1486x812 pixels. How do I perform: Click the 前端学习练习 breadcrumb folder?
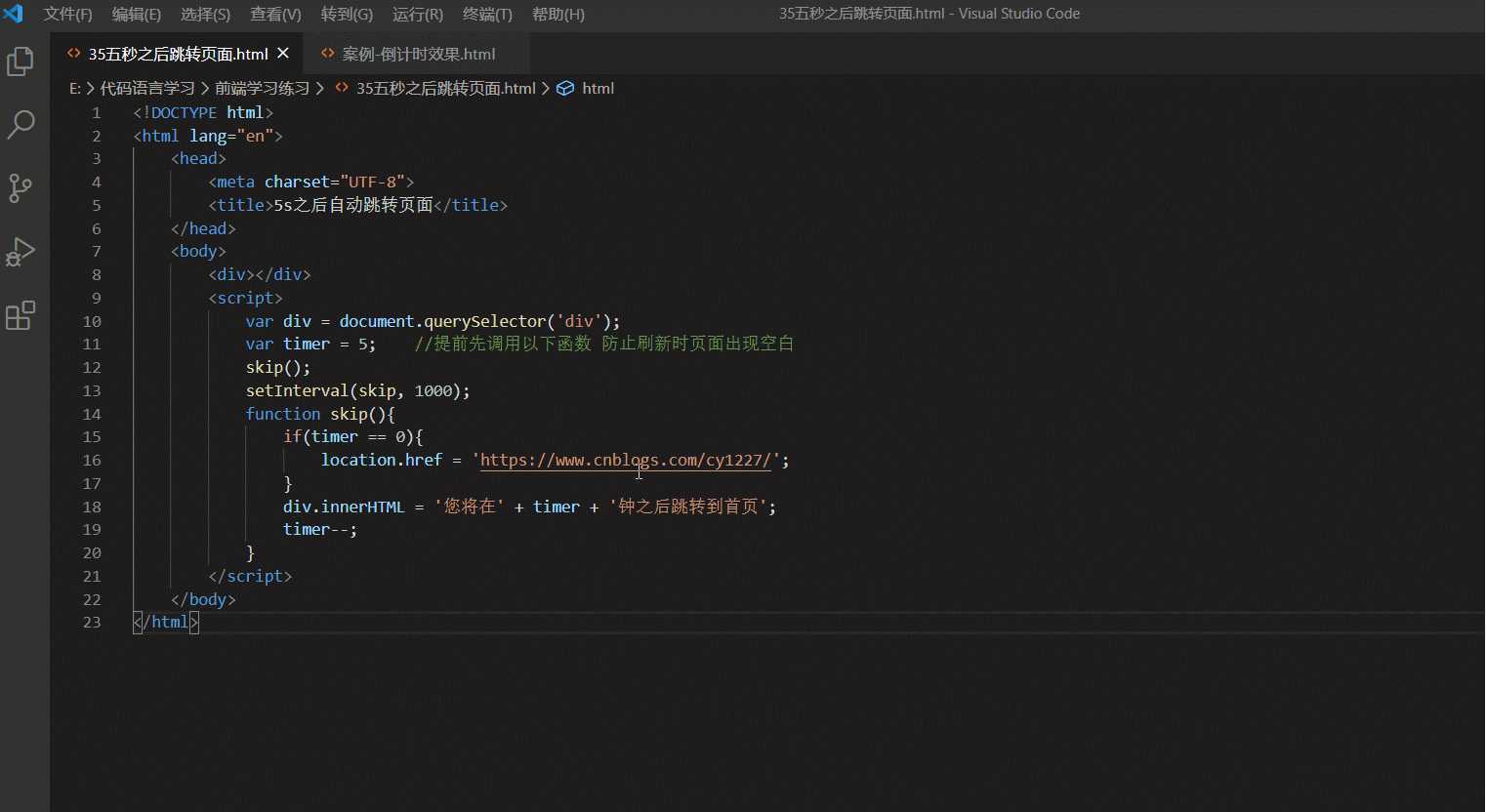(262, 88)
